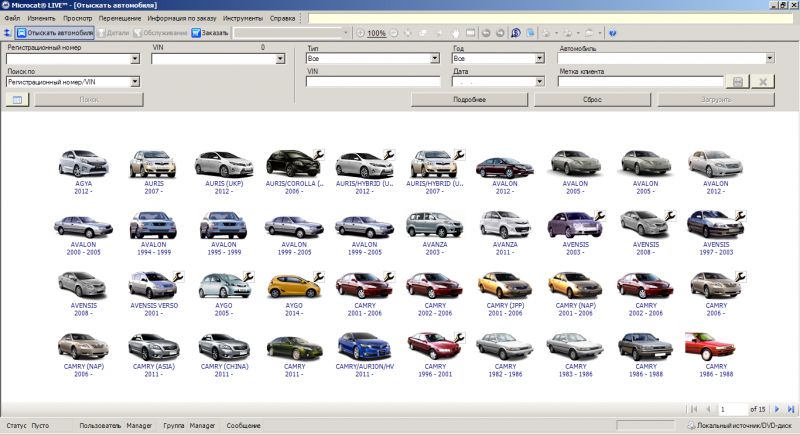Expand the Поиск по dropdown
This screenshot has height=435, width=800.
[x=135, y=82]
